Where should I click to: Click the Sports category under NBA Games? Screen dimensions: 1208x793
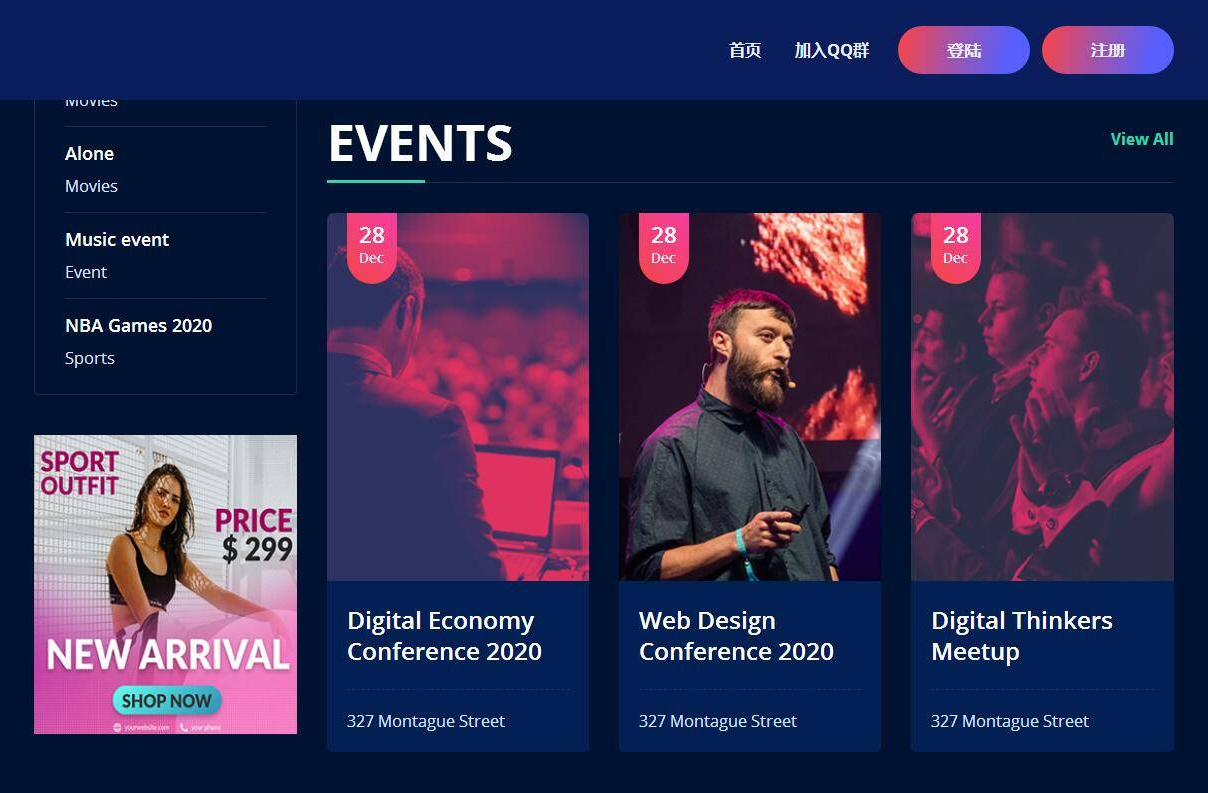tap(90, 358)
